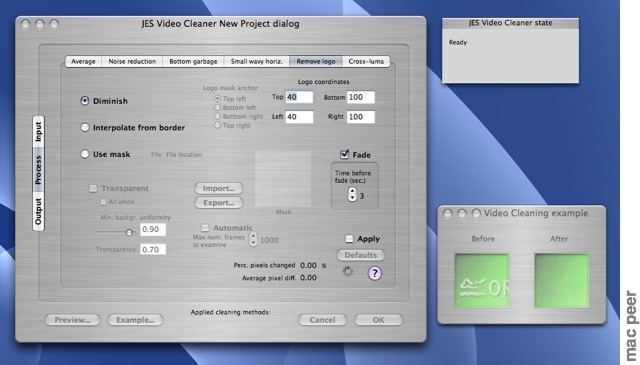The width and height of the screenshot is (640, 365).
Task: Click the Min. backgr. uniformity slider
Action: 115,232
